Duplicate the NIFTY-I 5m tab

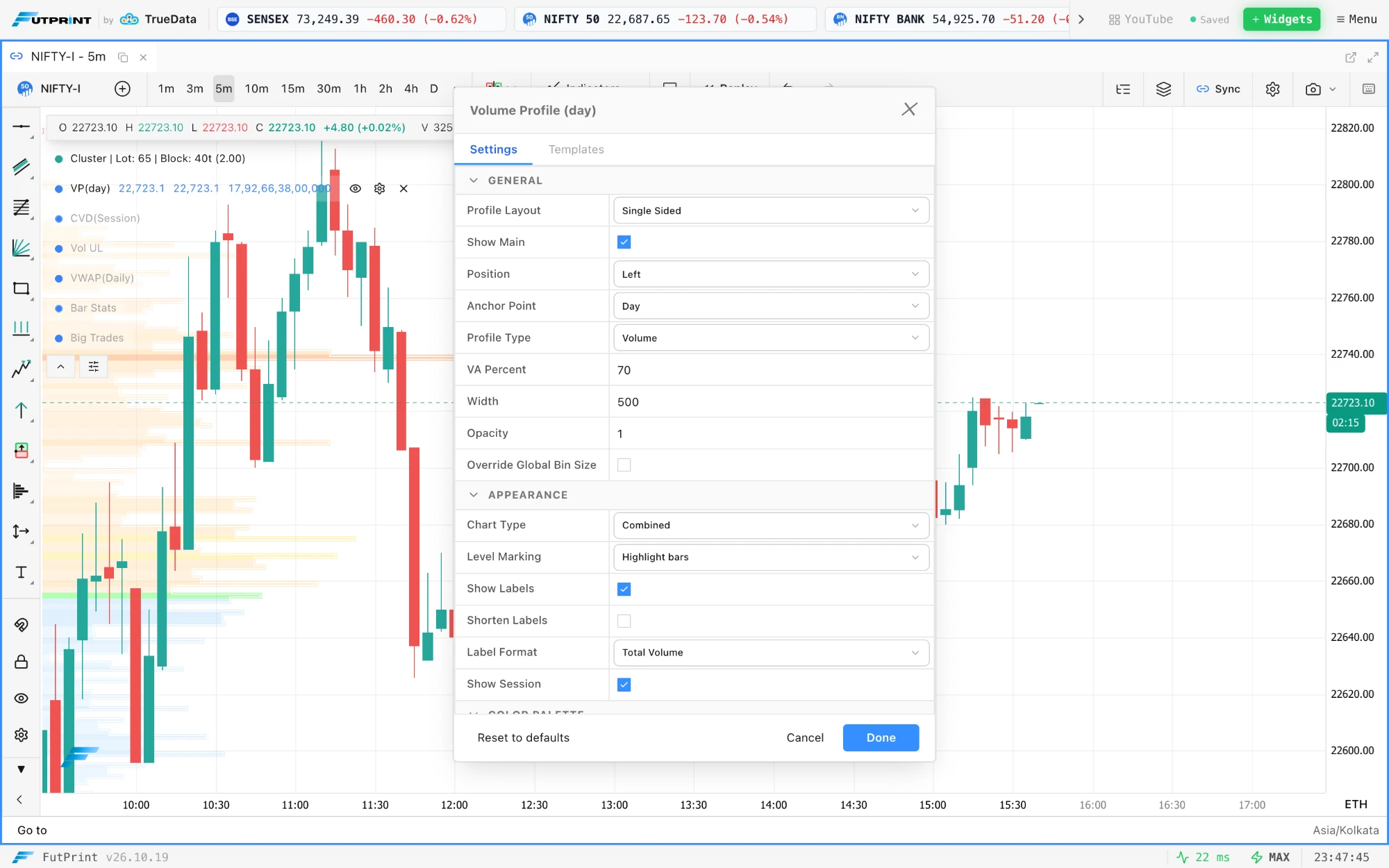pyautogui.click(x=123, y=57)
